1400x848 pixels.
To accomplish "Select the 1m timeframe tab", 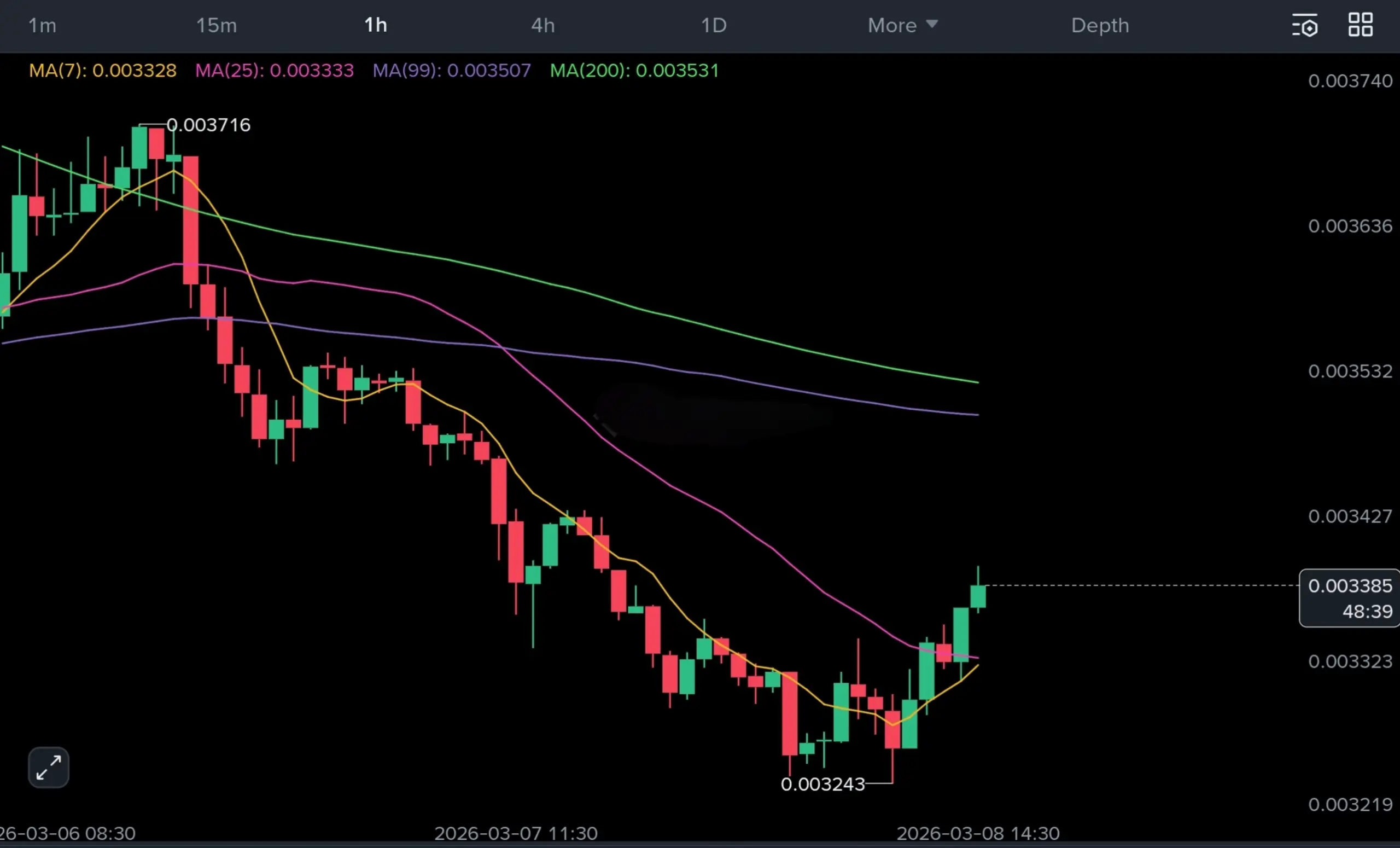I will (x=42, y=26).
